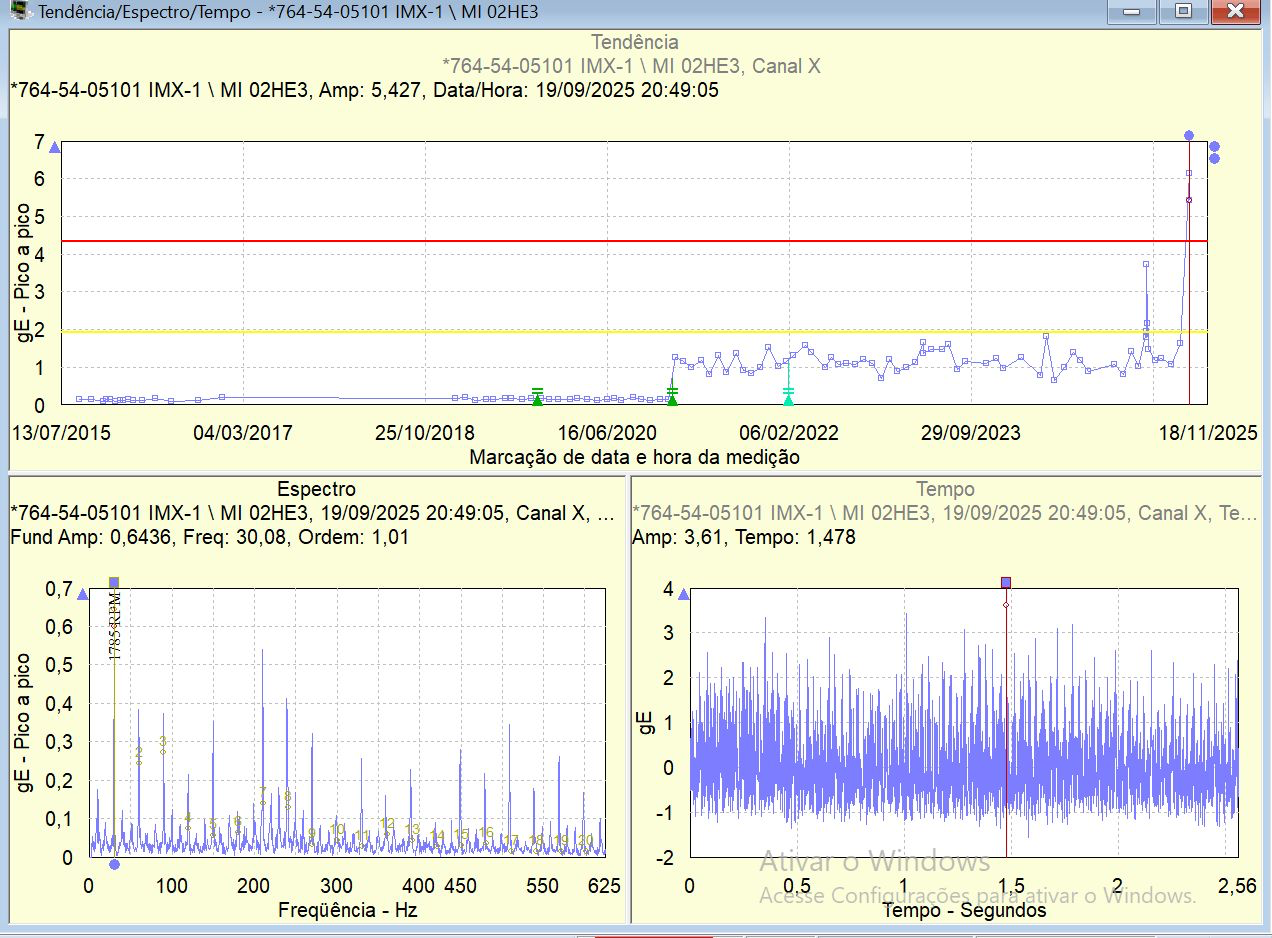Activate the Tempo panel title
The height and width of the screenshot is (938, 1272).
click(x=945, y=489)
